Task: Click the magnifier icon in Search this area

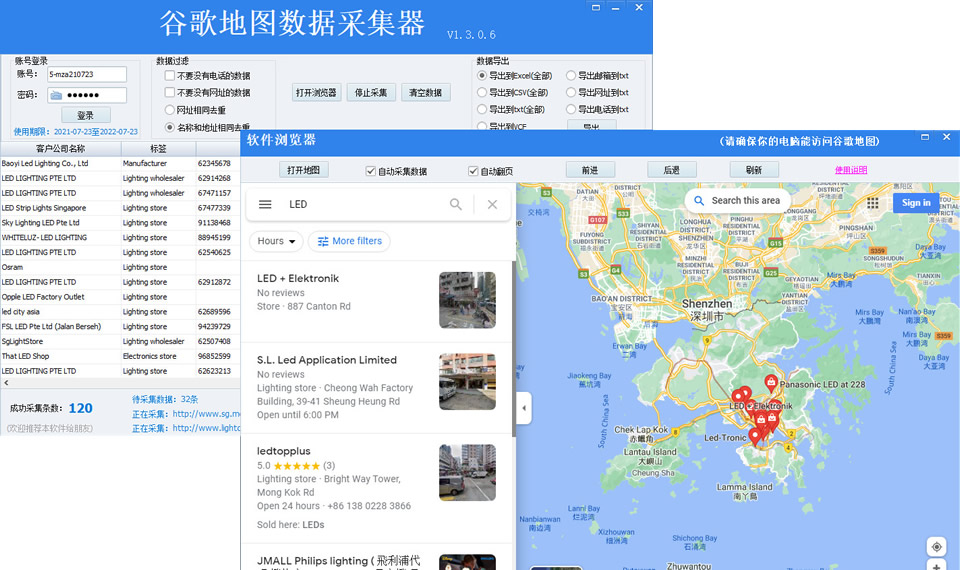Action: pos(699,200)
